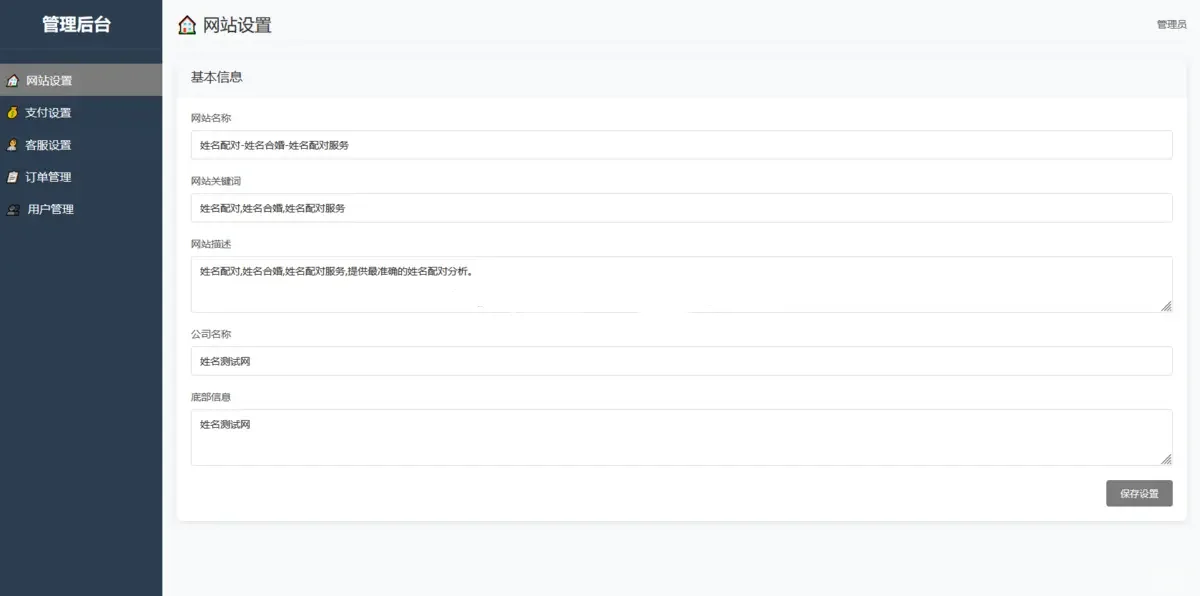Viewport: 1200px width, 596px height.
Task: Open 支付设置 in the sidebar
Action: [x=81, y=113]
